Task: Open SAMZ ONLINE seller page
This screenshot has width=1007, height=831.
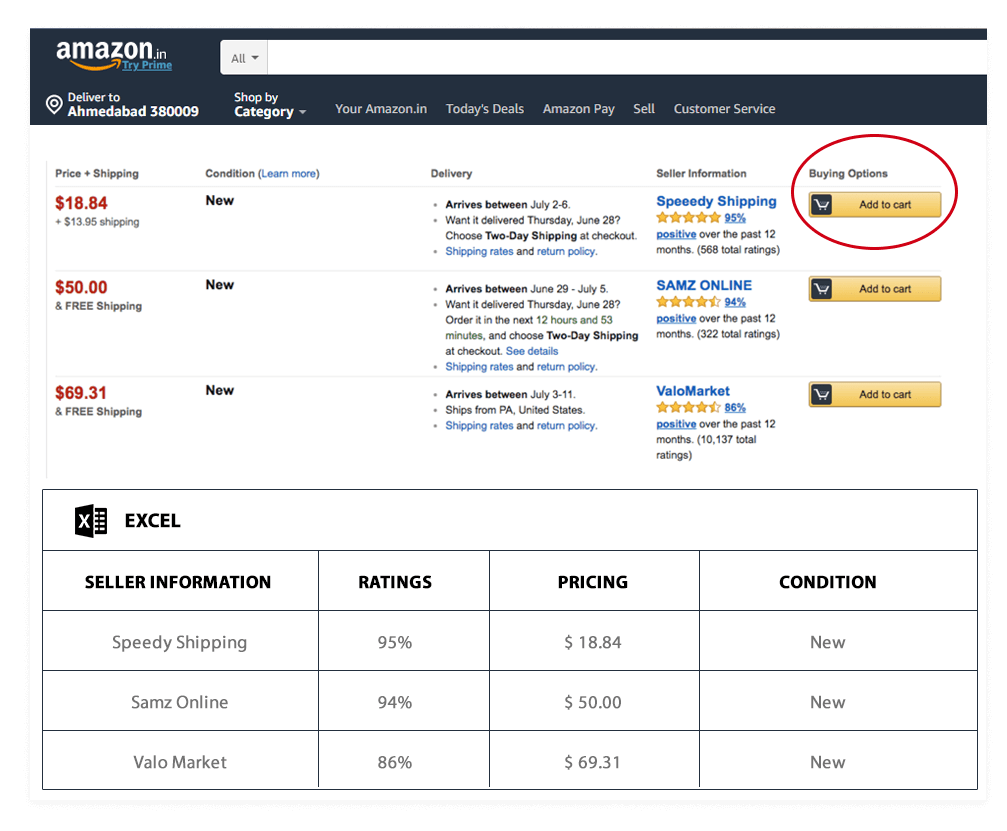Action: [704, 285]
